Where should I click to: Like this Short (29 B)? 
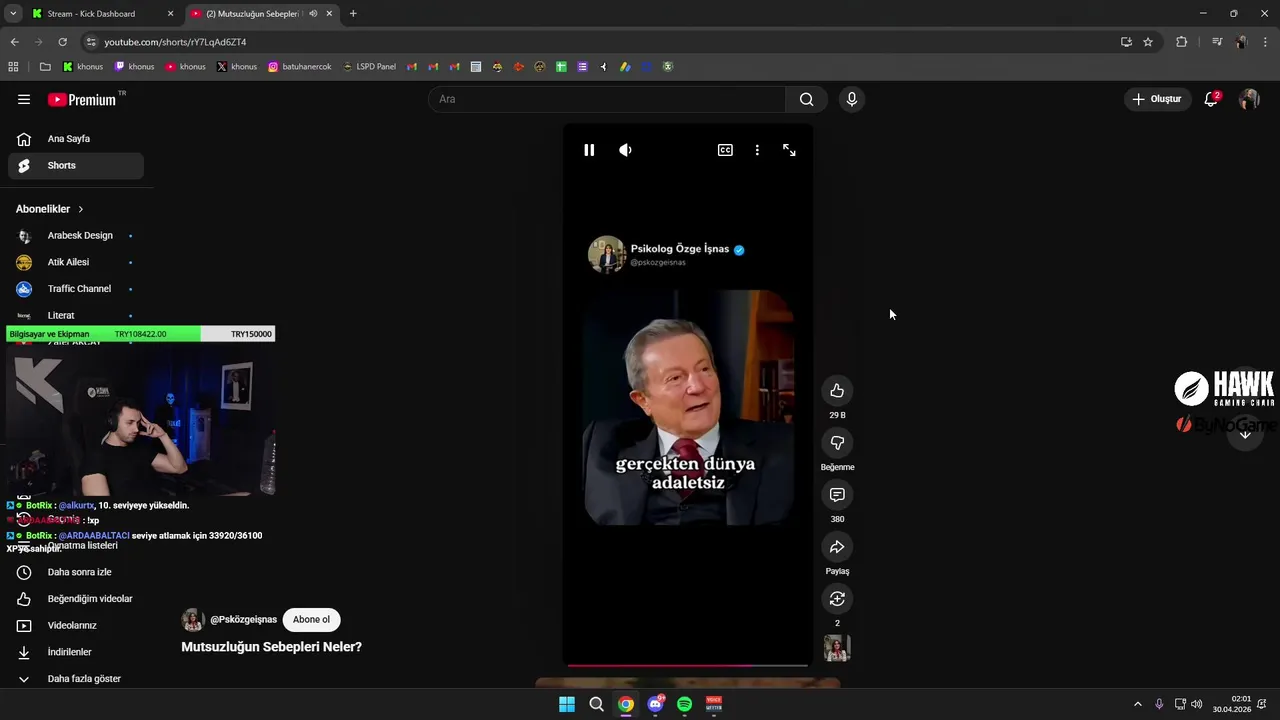click(837, 391)
